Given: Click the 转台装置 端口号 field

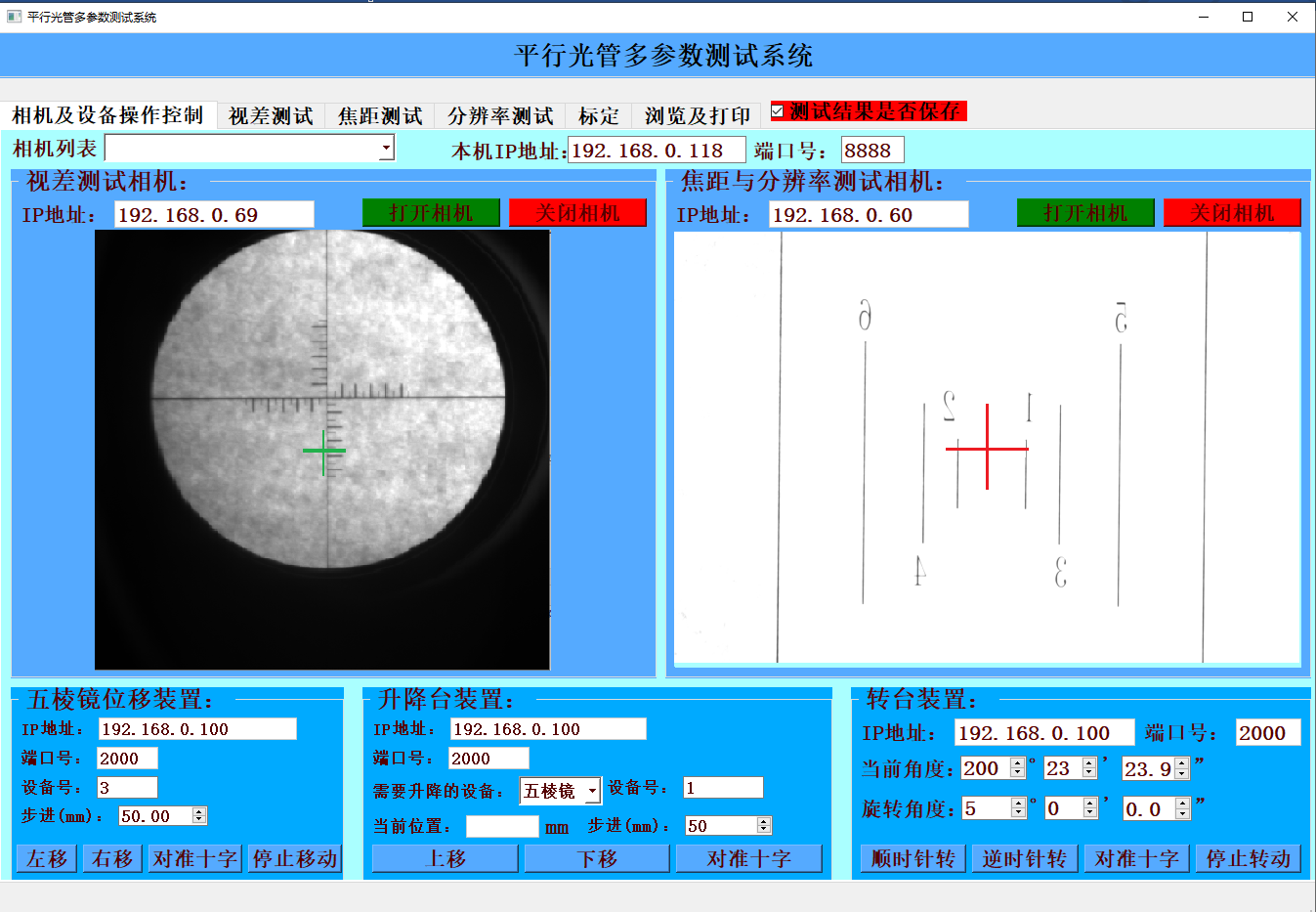Looking at the screenshot, I should tap(1268, 733).
